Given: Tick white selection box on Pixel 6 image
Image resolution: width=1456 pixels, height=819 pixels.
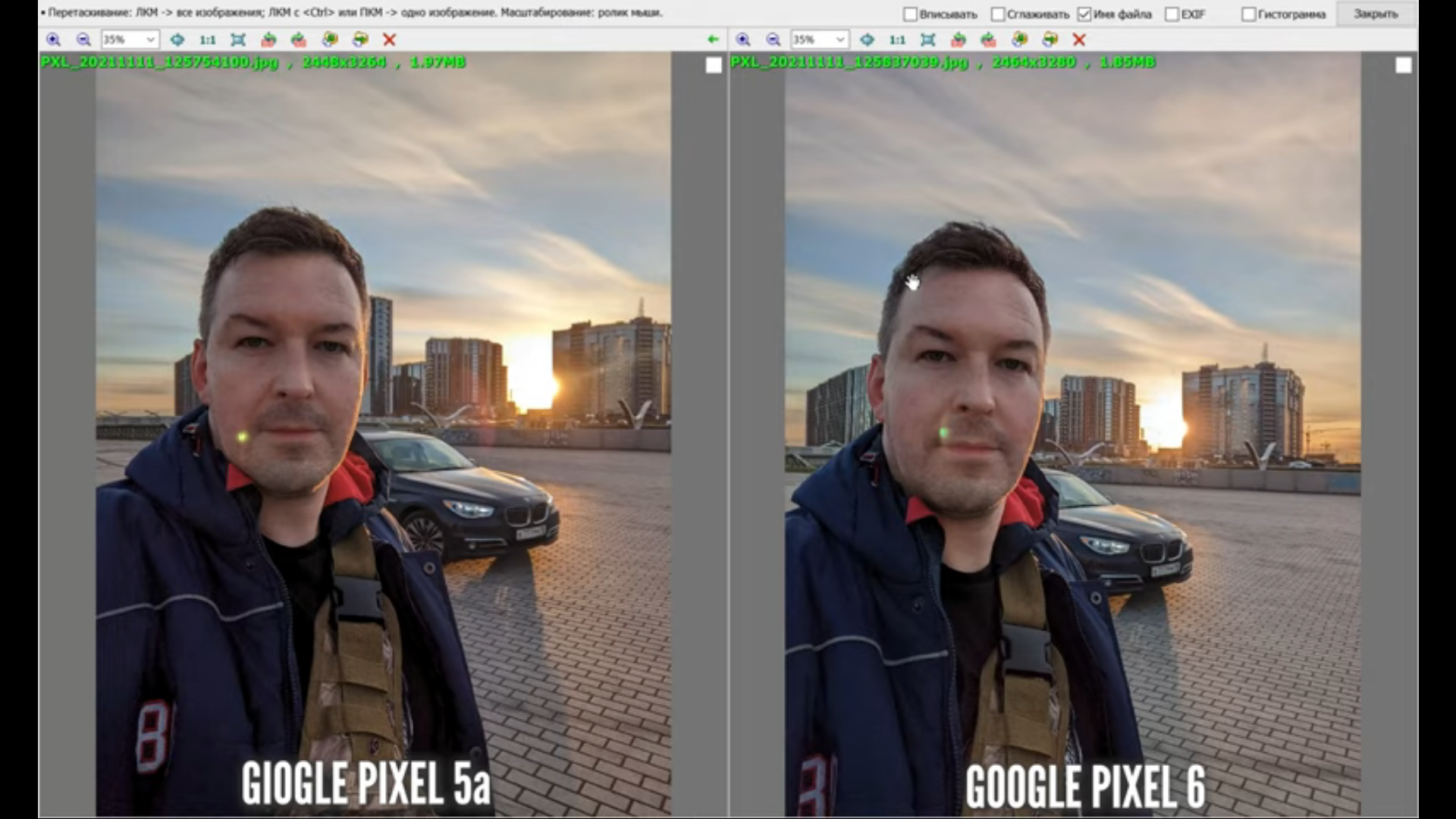Looking at the screenshot, I should click(x=1404, y=66).
